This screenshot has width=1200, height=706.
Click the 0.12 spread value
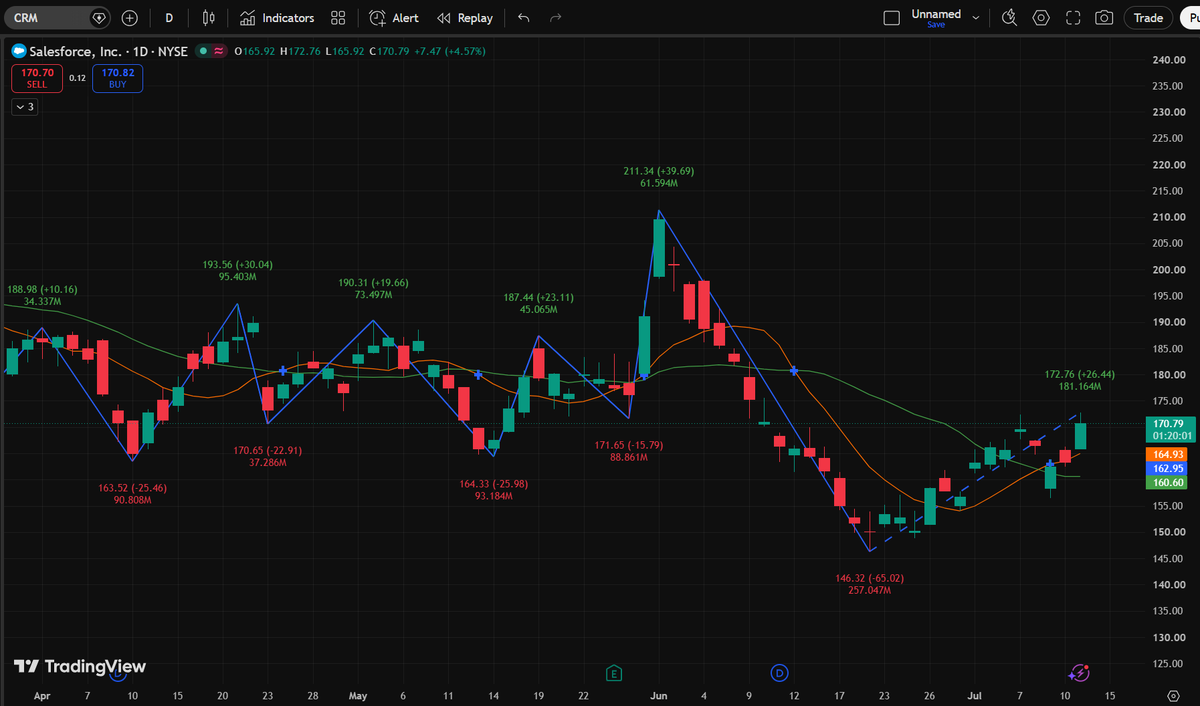pyautogui.click(x=77, y=78)
